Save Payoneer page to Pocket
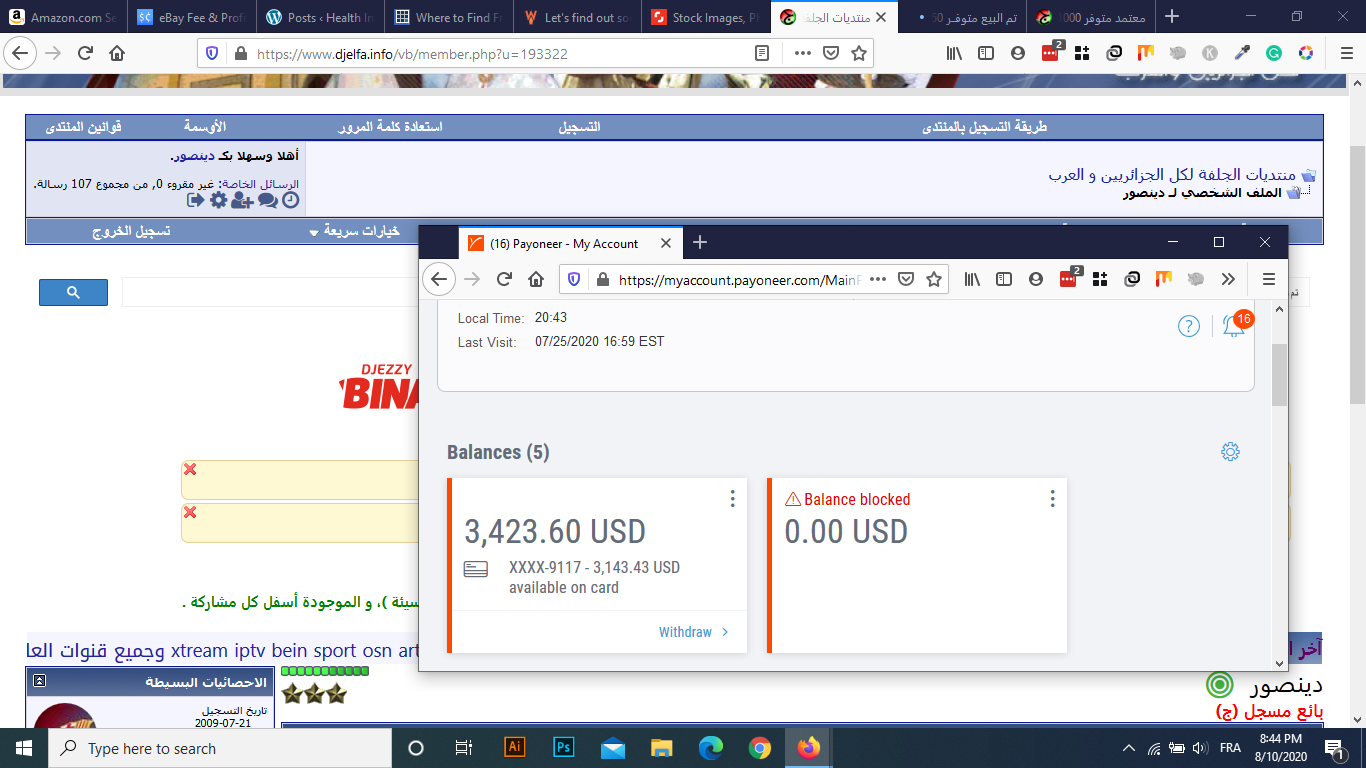 tap(905, 280)
